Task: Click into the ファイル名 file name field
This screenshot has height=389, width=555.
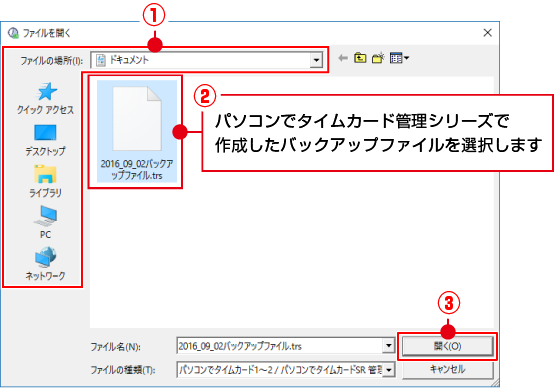Action: click(280, 346)
